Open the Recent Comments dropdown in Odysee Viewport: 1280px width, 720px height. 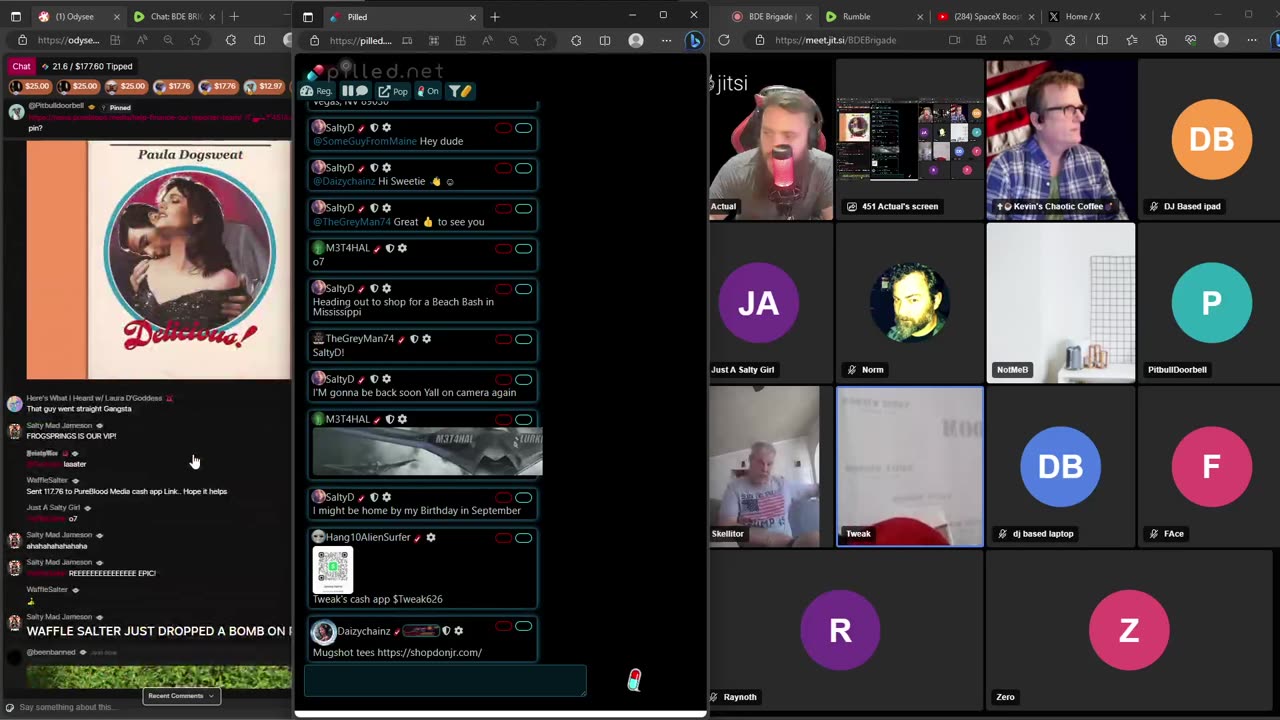point(181,696)
